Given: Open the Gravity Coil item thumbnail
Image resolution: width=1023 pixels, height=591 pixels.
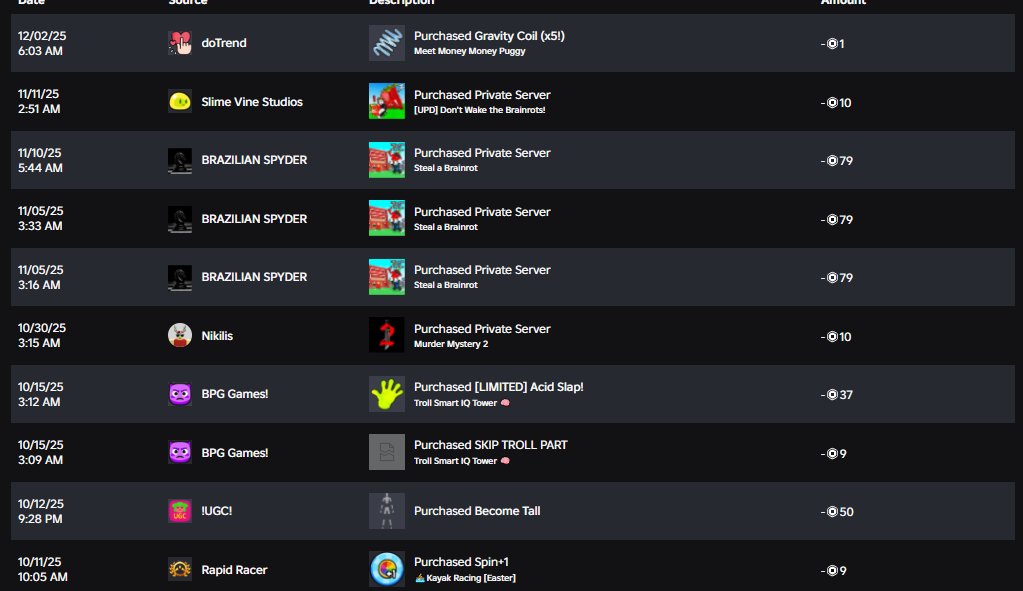Looking at the screenshot, I should coord(387,43).
